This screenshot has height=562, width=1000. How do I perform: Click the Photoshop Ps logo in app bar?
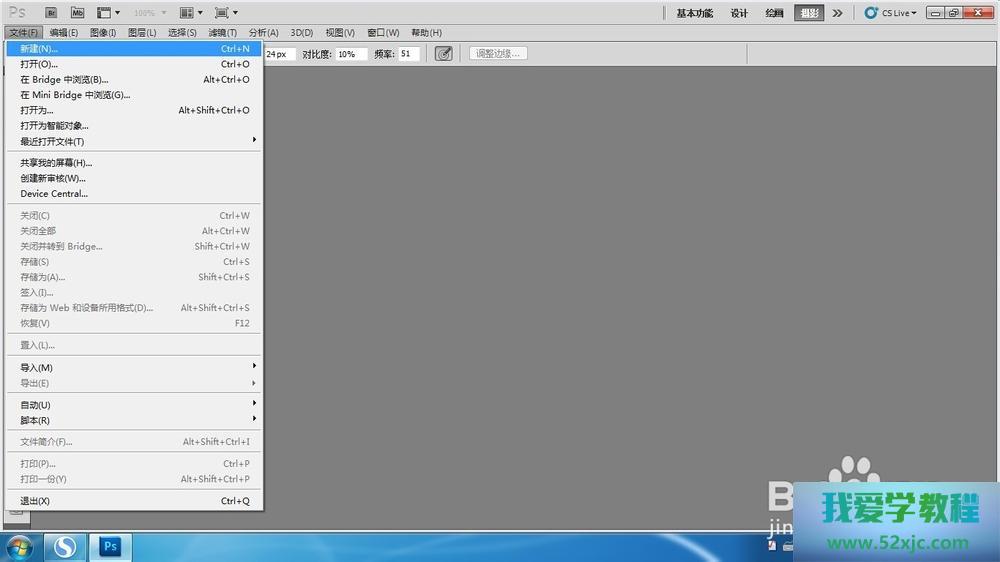(17, 13)
